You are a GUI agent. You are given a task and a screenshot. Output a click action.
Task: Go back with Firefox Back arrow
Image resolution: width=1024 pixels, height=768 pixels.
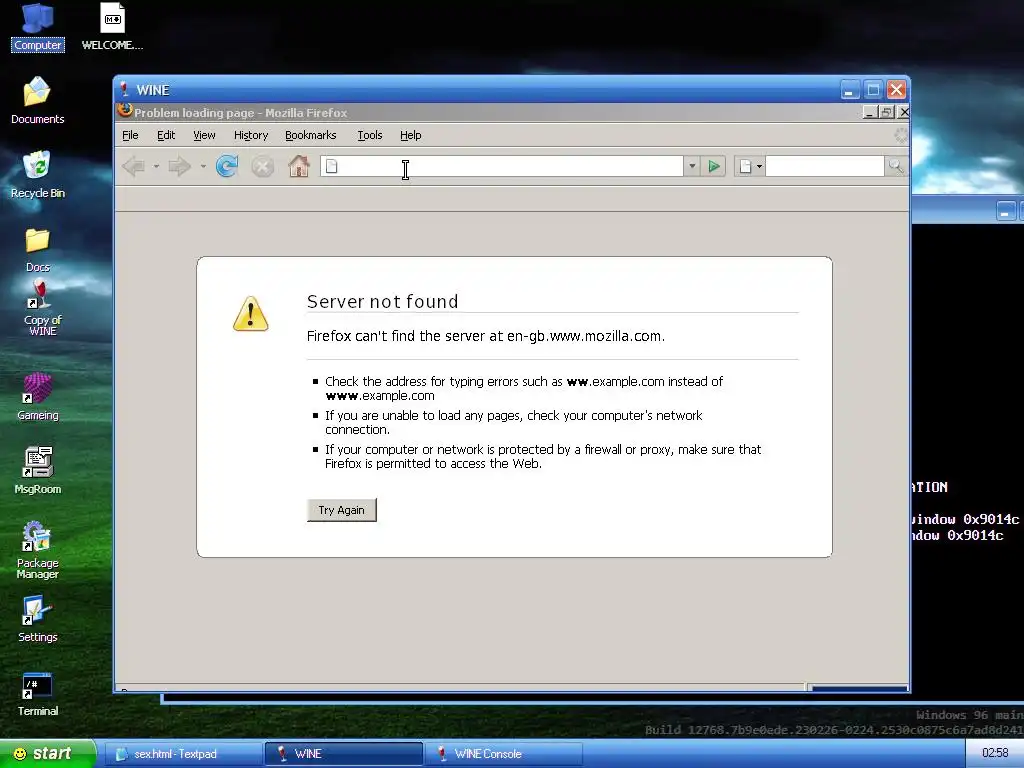pos(134,167)
